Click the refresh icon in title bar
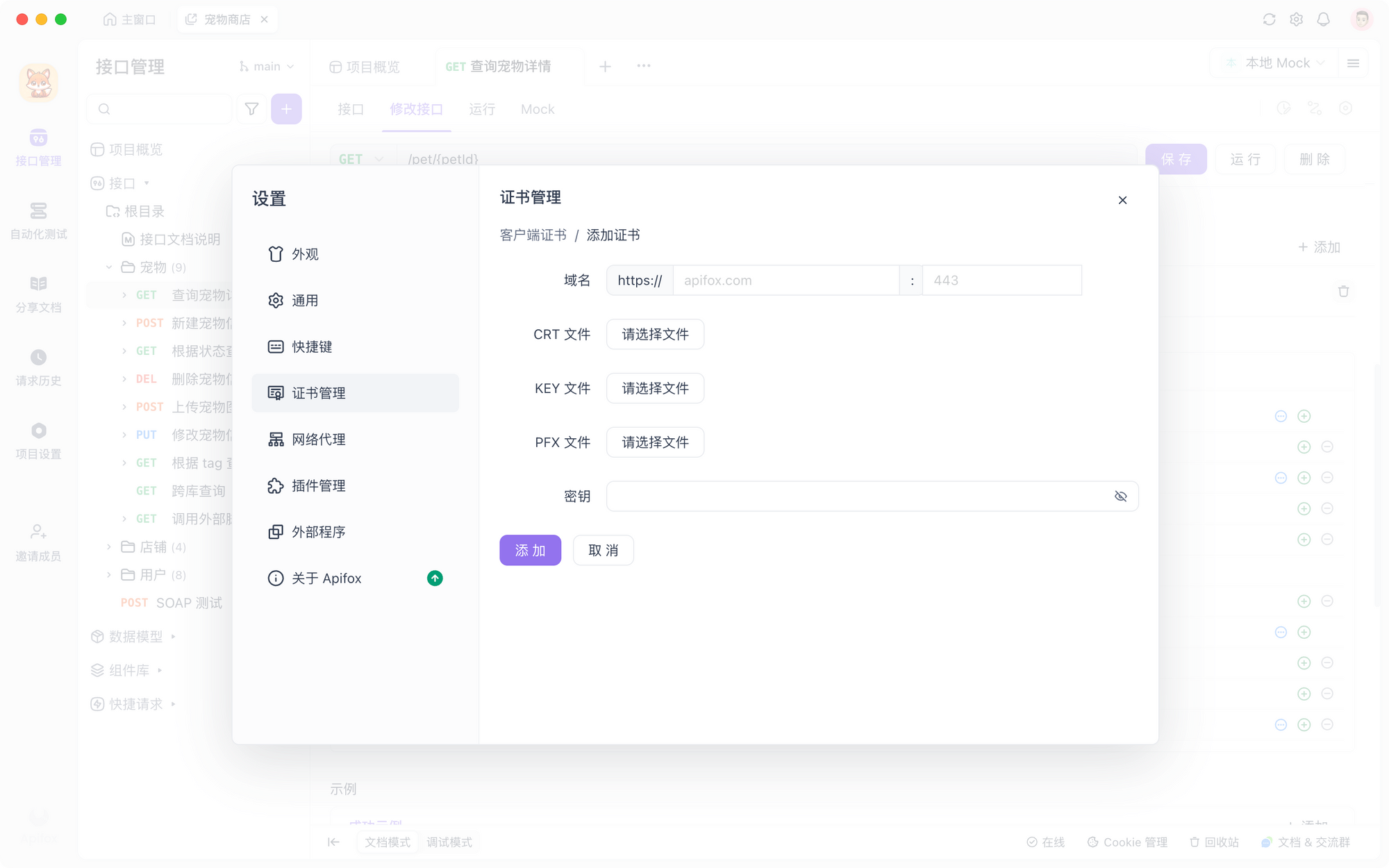1389x868 pixels. click(1269, 19)
